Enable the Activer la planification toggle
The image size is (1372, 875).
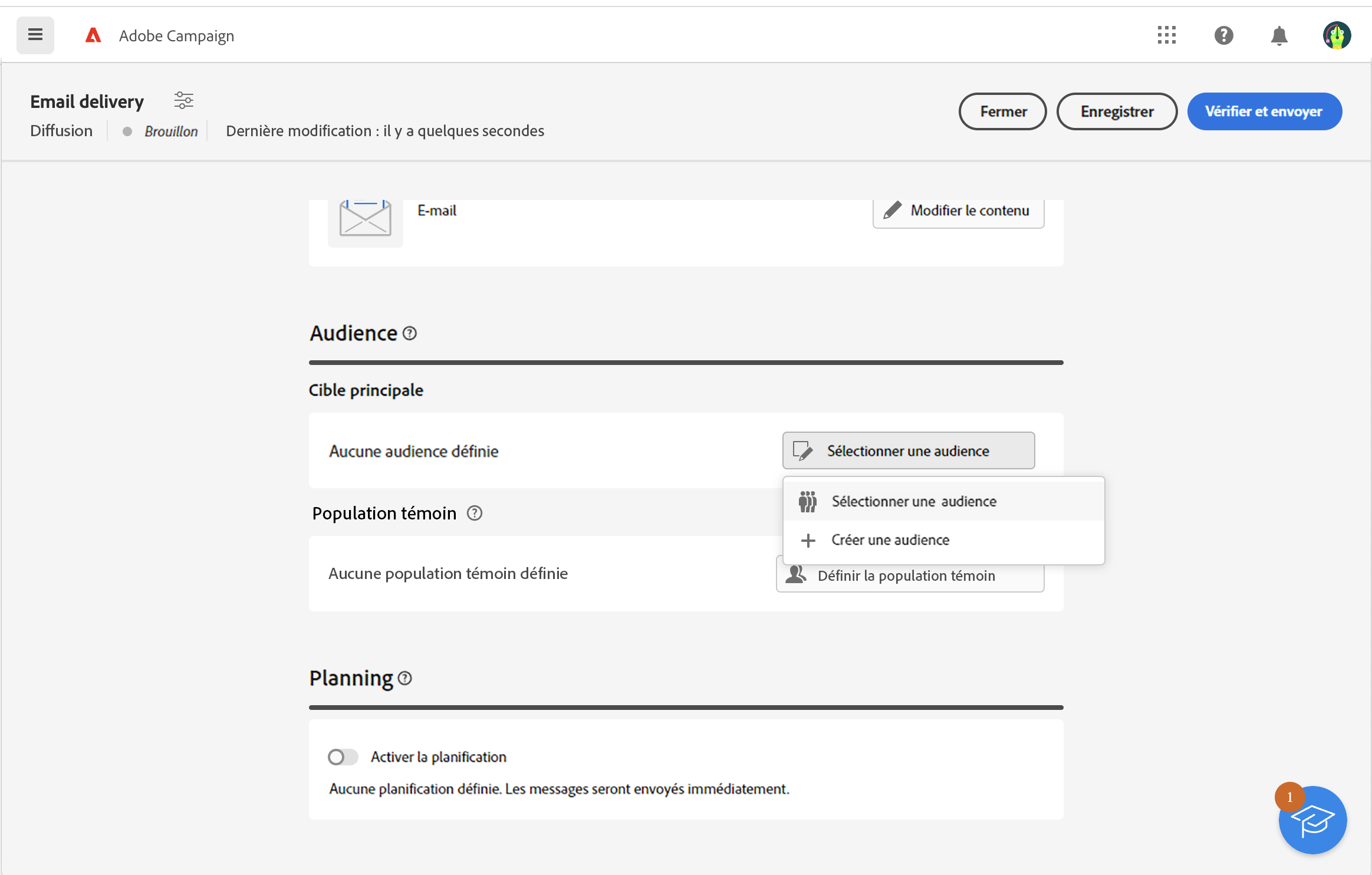[343, 757]
